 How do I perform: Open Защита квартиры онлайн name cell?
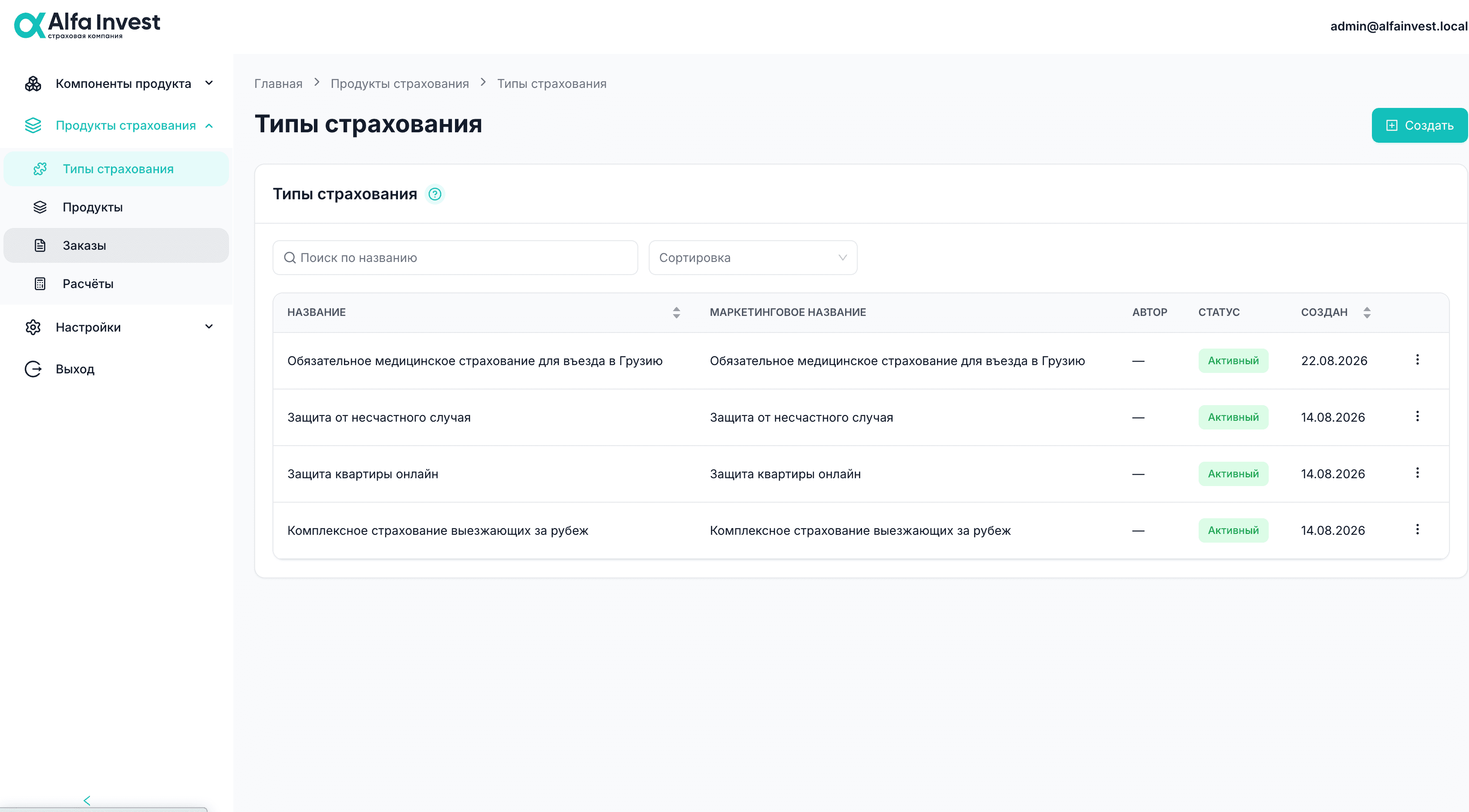[x=363, y=474]
